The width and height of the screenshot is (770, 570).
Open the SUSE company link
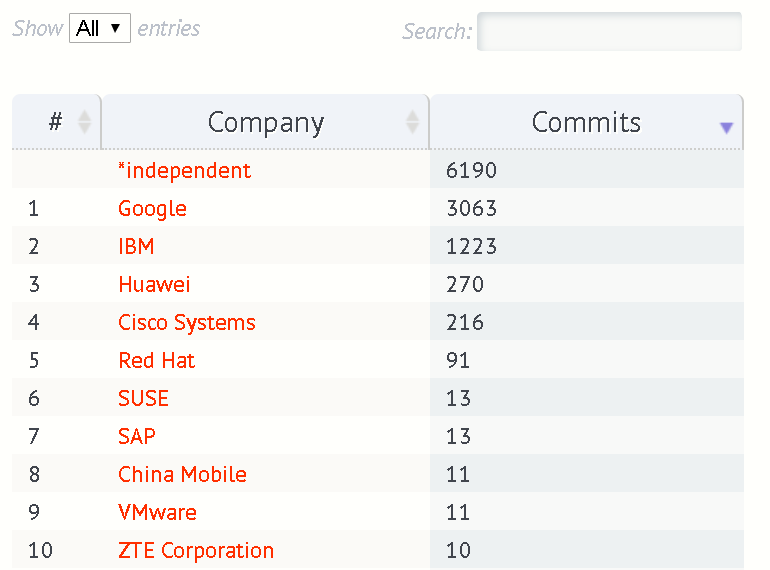(x=143, y=398)
